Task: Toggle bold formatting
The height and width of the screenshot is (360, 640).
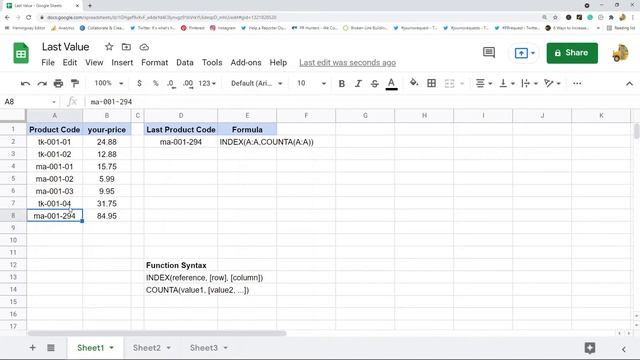Action: 342,84
